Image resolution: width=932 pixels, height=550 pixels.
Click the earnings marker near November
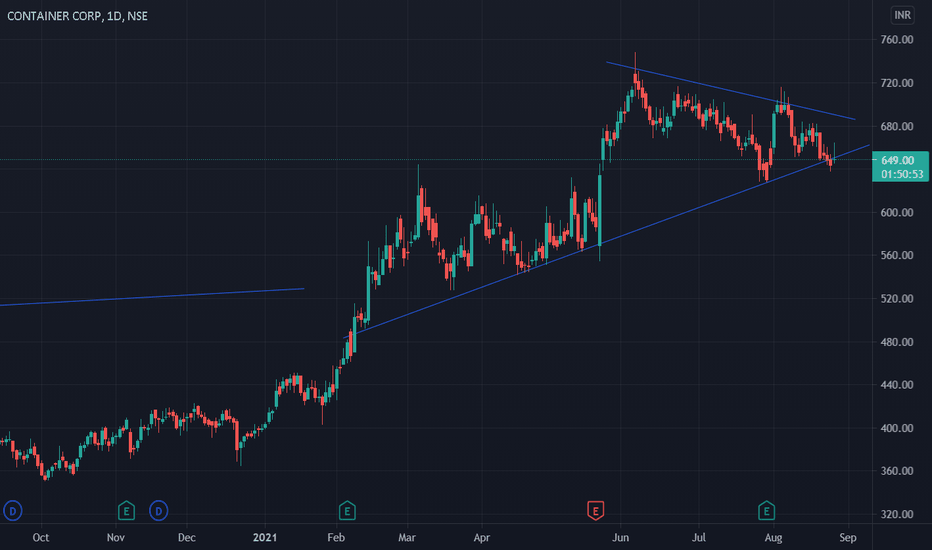(126, 511)
